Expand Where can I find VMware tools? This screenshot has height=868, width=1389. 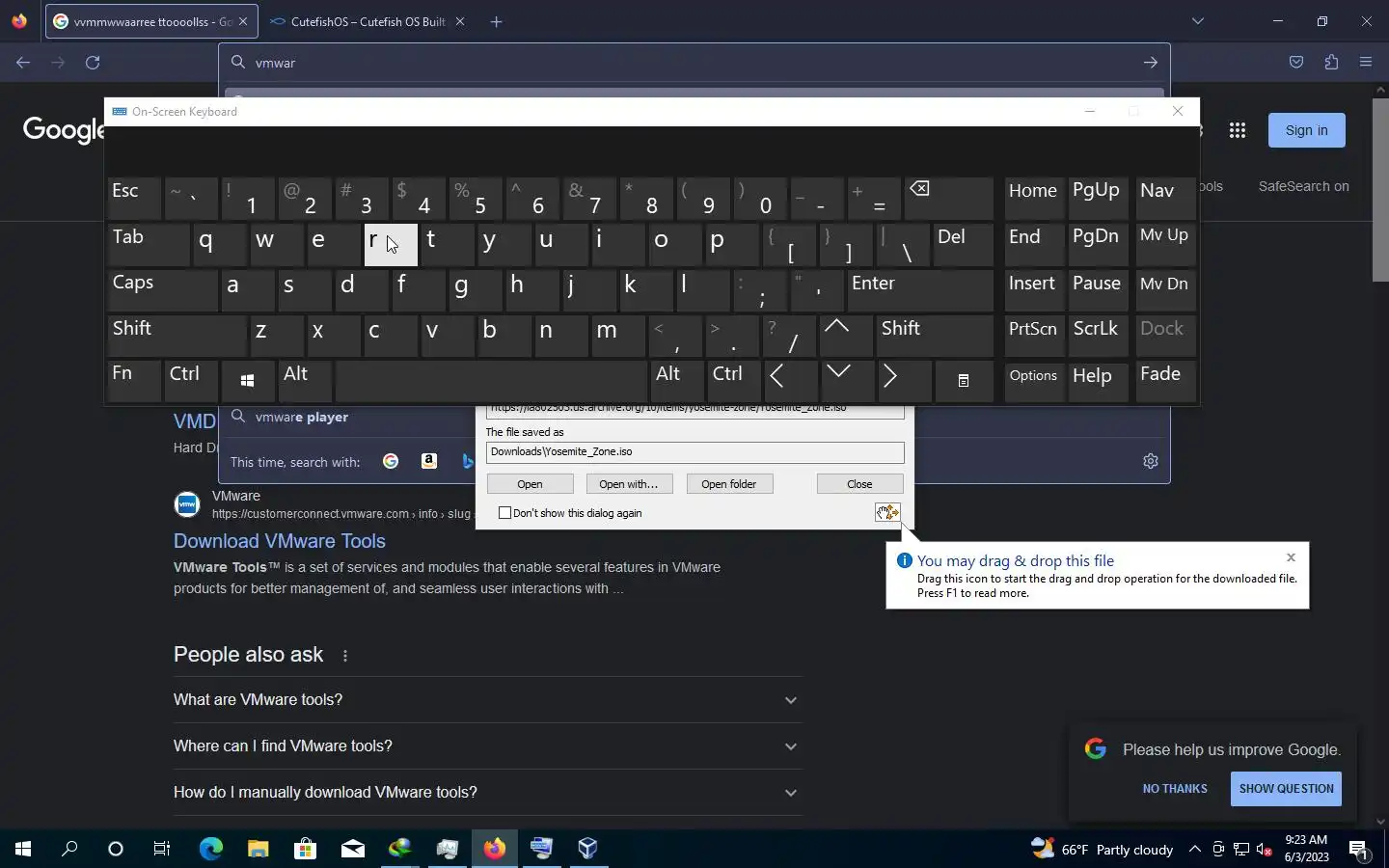(487, 746)
